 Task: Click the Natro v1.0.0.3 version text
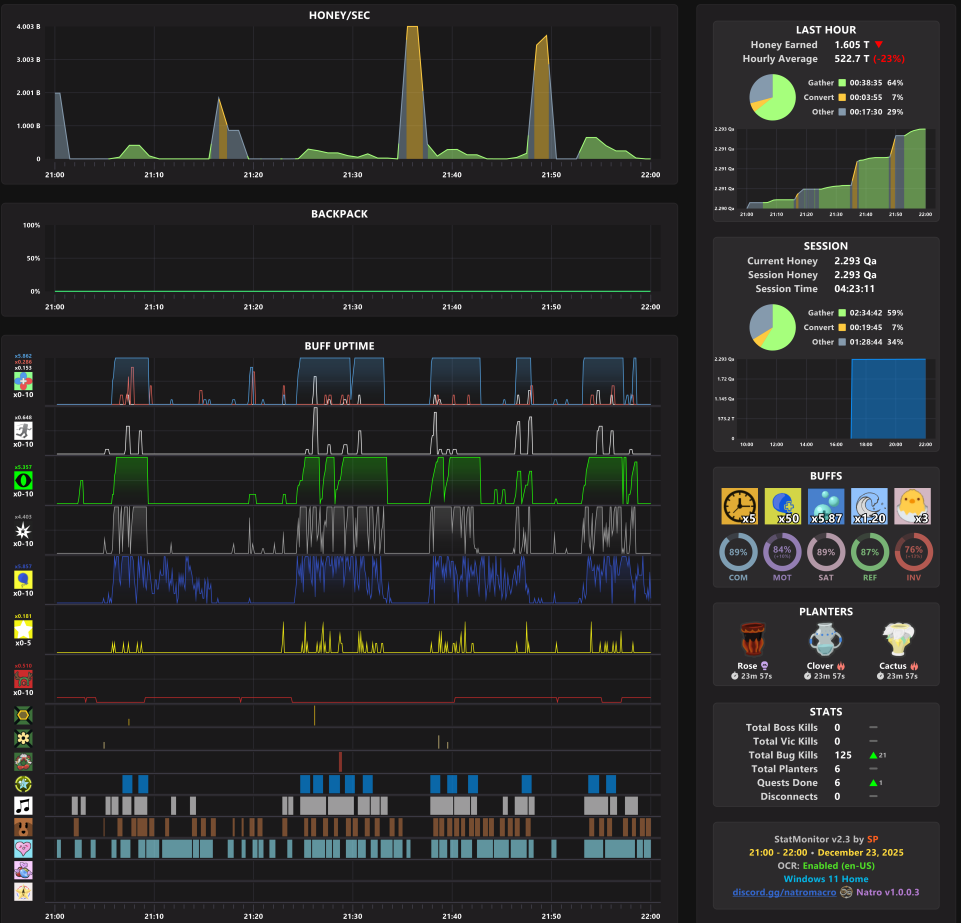[887, 892]
